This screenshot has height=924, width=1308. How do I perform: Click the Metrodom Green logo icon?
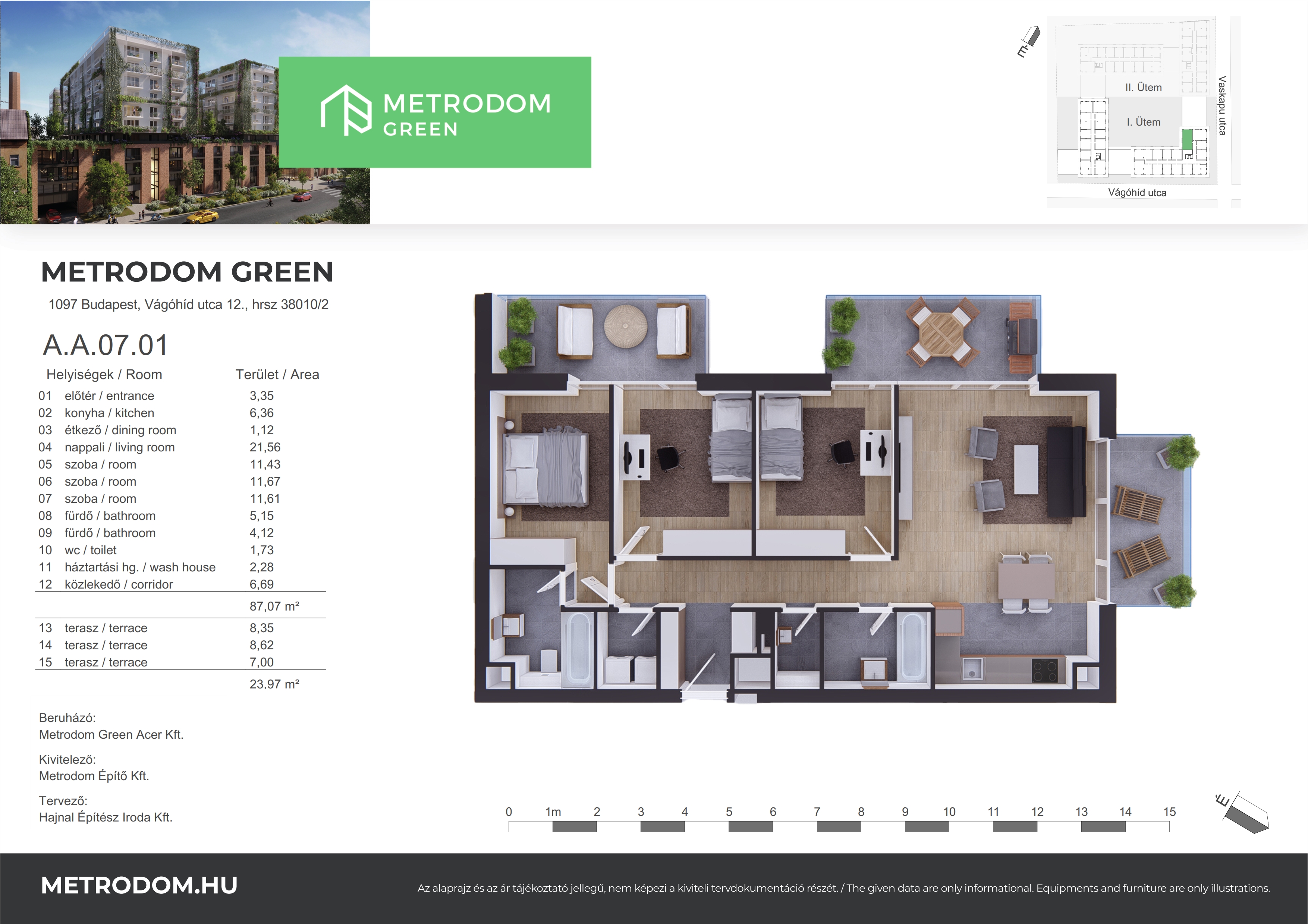(x=346, y=110)
